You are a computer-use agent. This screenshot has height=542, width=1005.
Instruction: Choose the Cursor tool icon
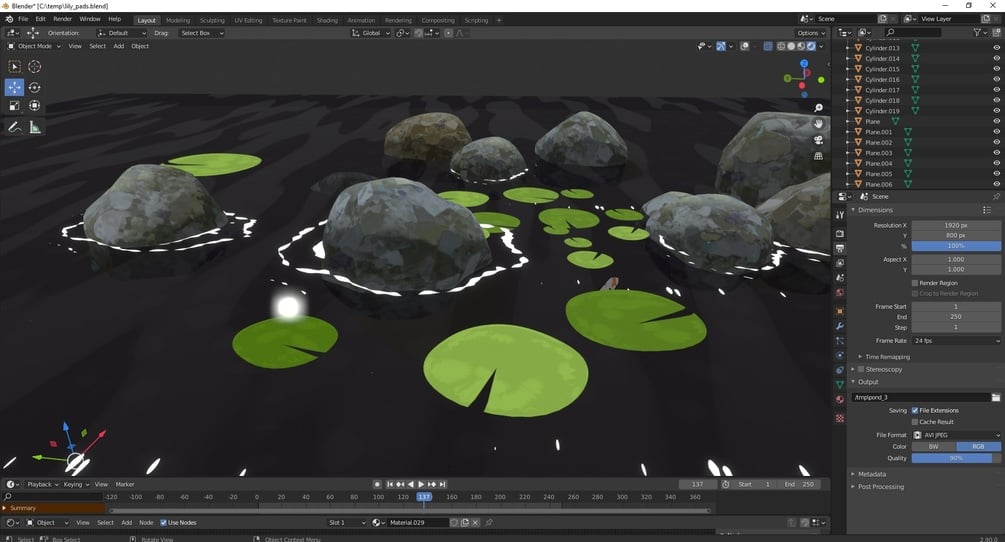point(35,66)
